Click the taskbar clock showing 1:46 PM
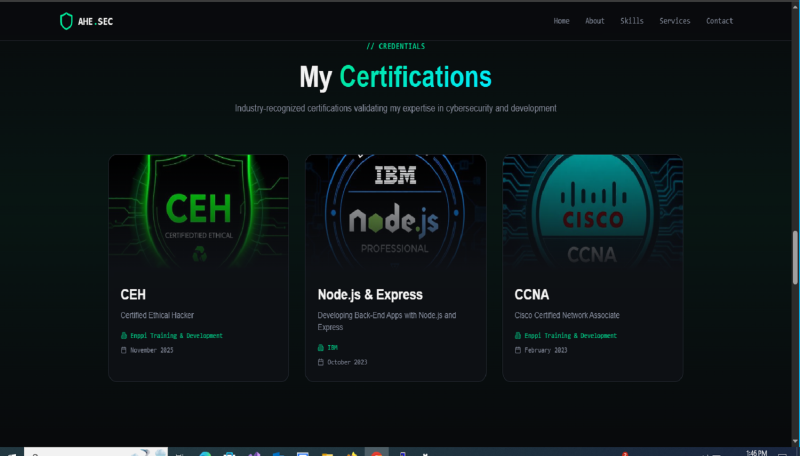 point(756,452)
